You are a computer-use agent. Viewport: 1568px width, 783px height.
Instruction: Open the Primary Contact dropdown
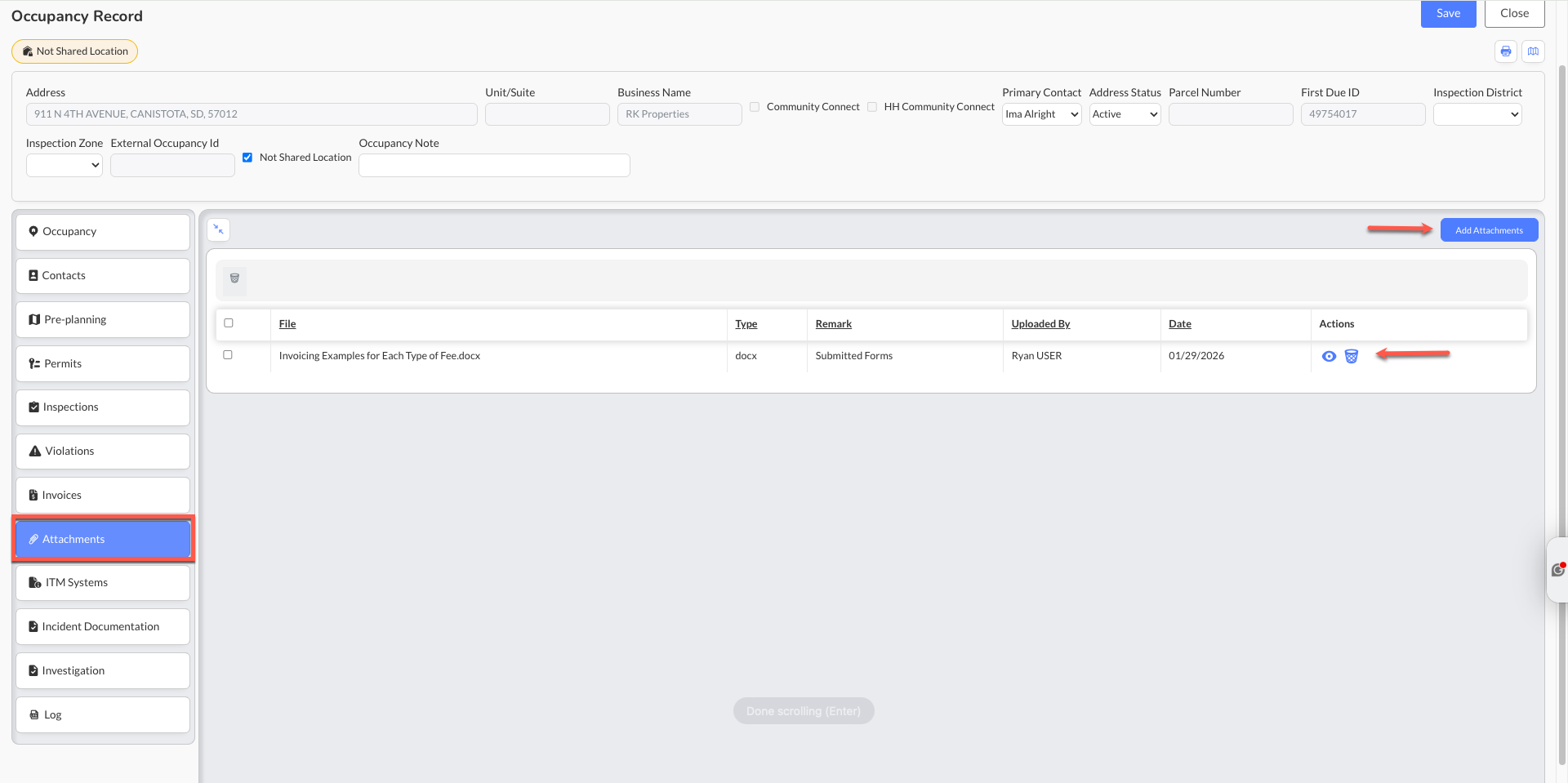(x=1042, y=114)
